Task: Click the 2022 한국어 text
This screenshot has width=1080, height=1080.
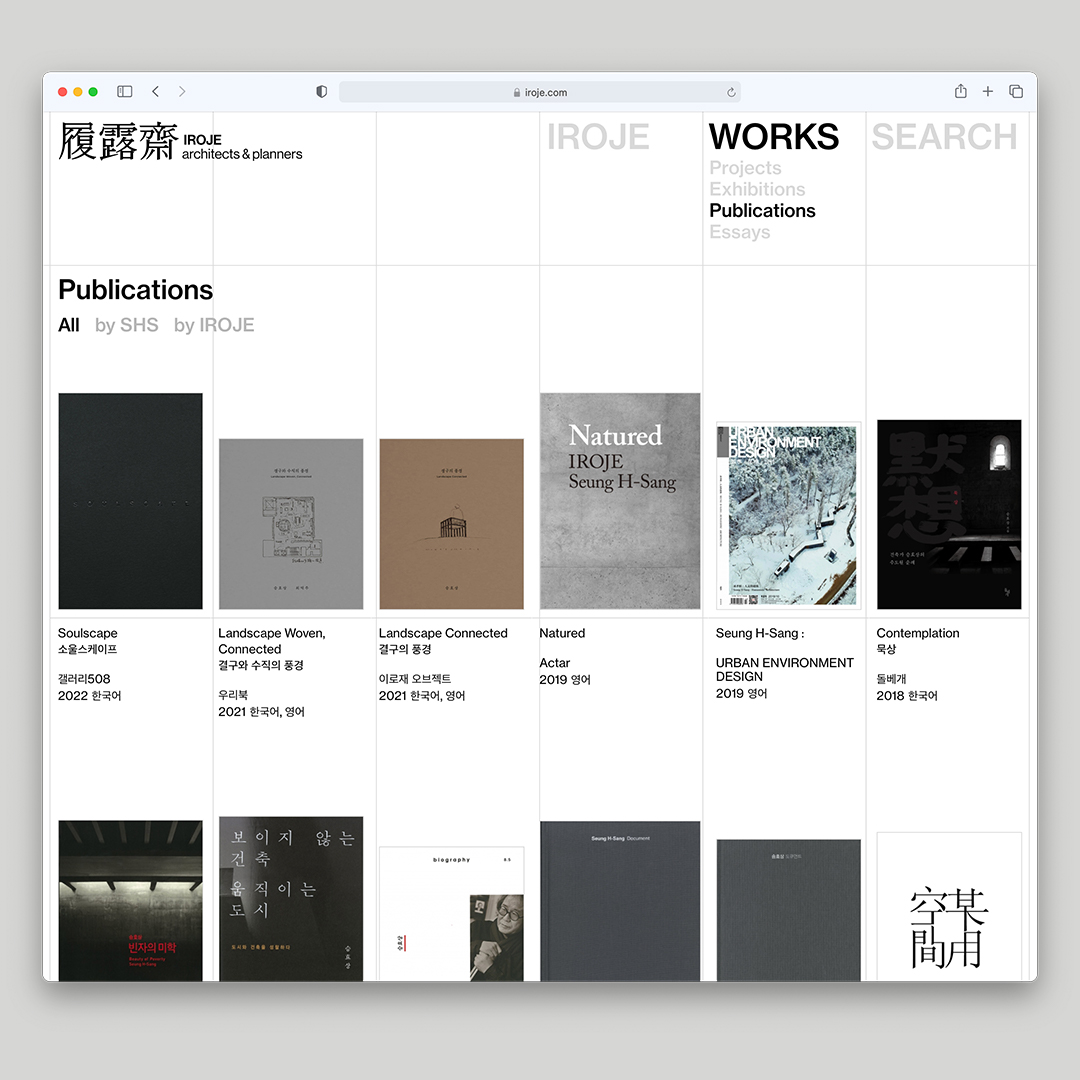Action: [90, 696]
